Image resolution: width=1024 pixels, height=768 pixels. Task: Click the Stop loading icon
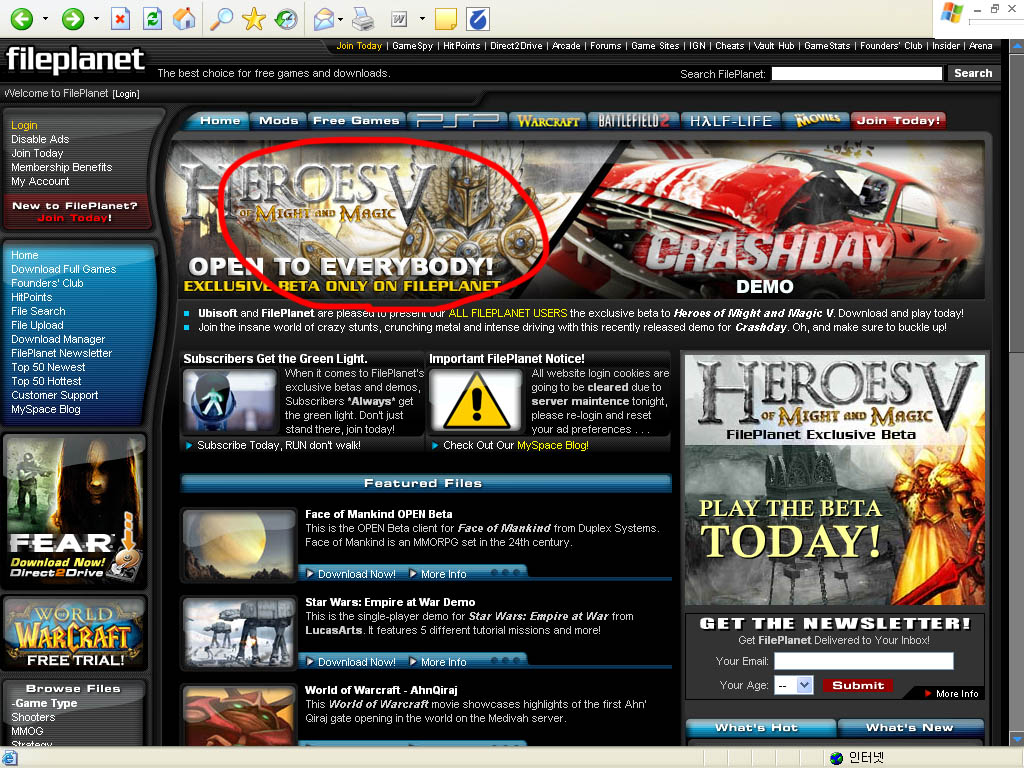(120, 19)
